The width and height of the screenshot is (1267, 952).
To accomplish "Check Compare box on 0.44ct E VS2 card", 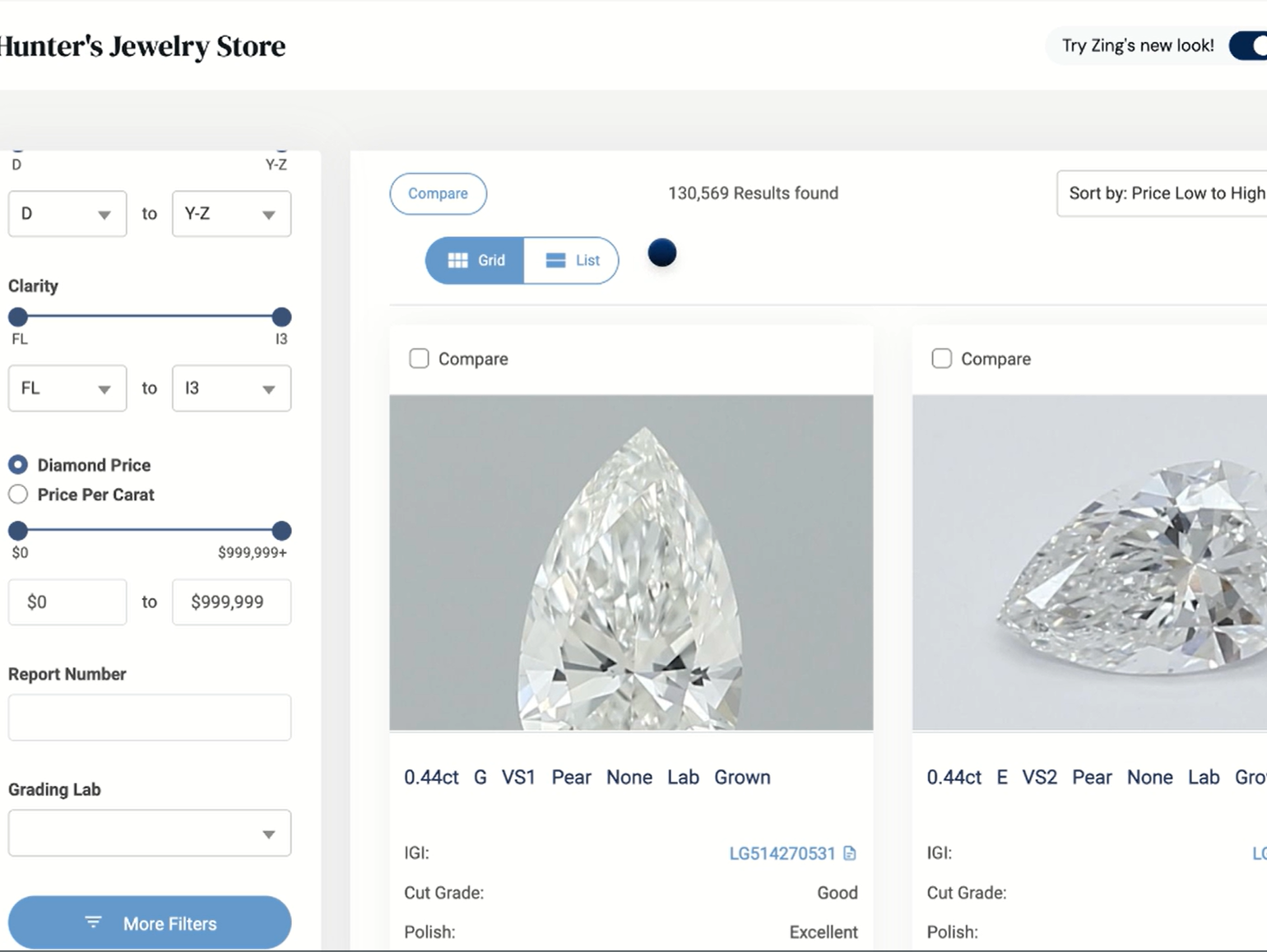I will pyautogui.click(x=941, y=359).
